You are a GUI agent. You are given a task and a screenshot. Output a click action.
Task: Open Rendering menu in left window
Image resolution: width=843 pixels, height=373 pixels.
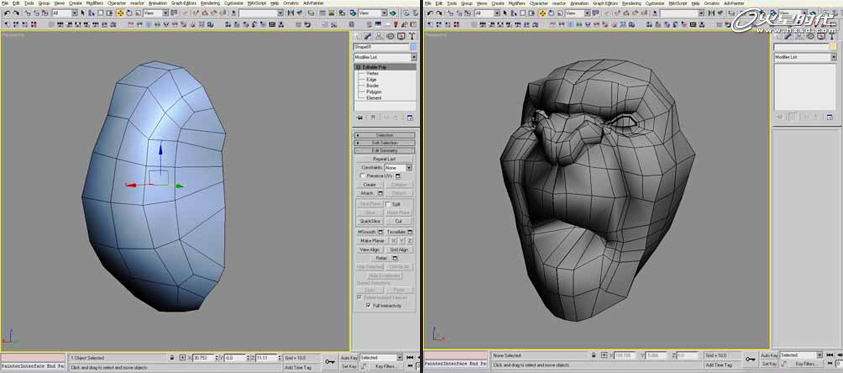[210, 3]
